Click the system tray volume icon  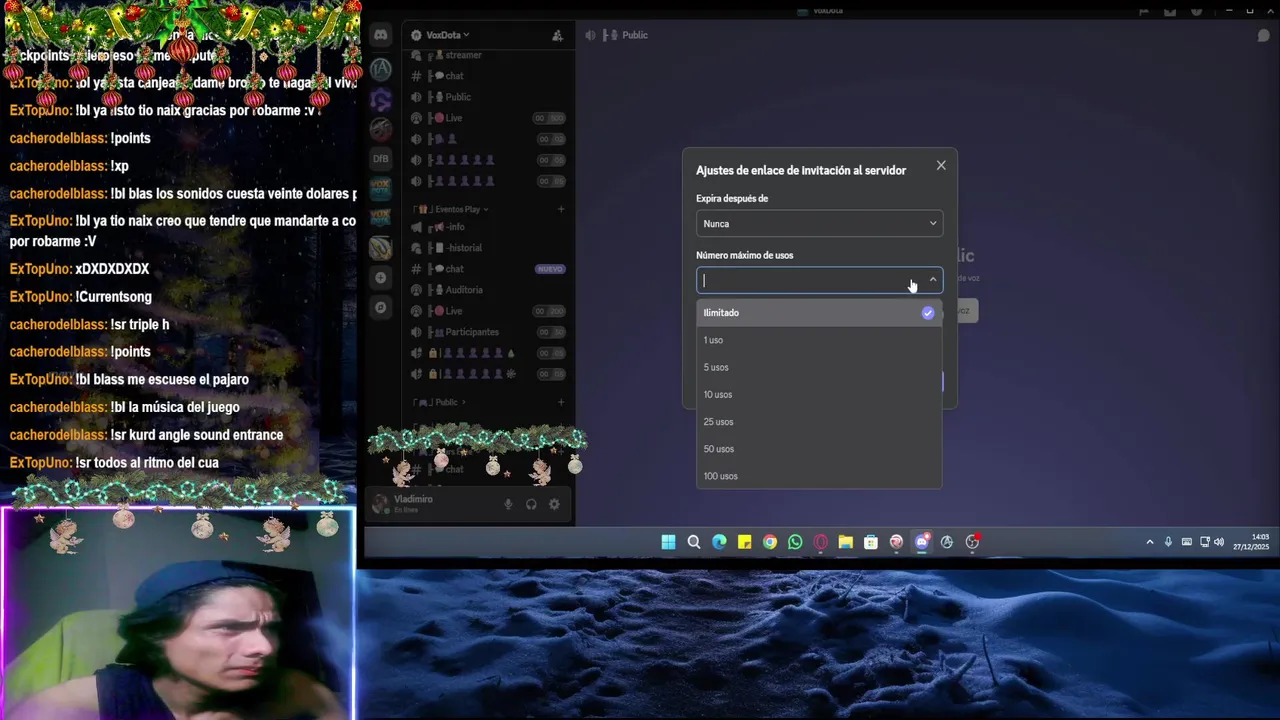[x=1219, y=542]
